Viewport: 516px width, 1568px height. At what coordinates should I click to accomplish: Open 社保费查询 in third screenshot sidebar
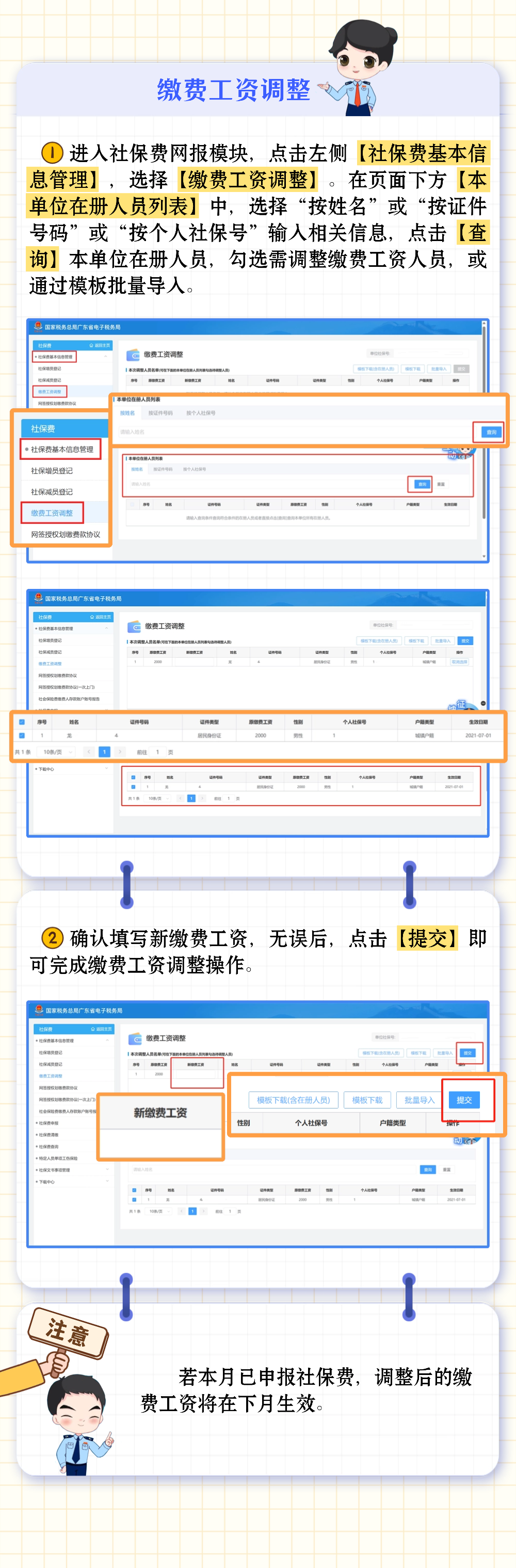48,1146
